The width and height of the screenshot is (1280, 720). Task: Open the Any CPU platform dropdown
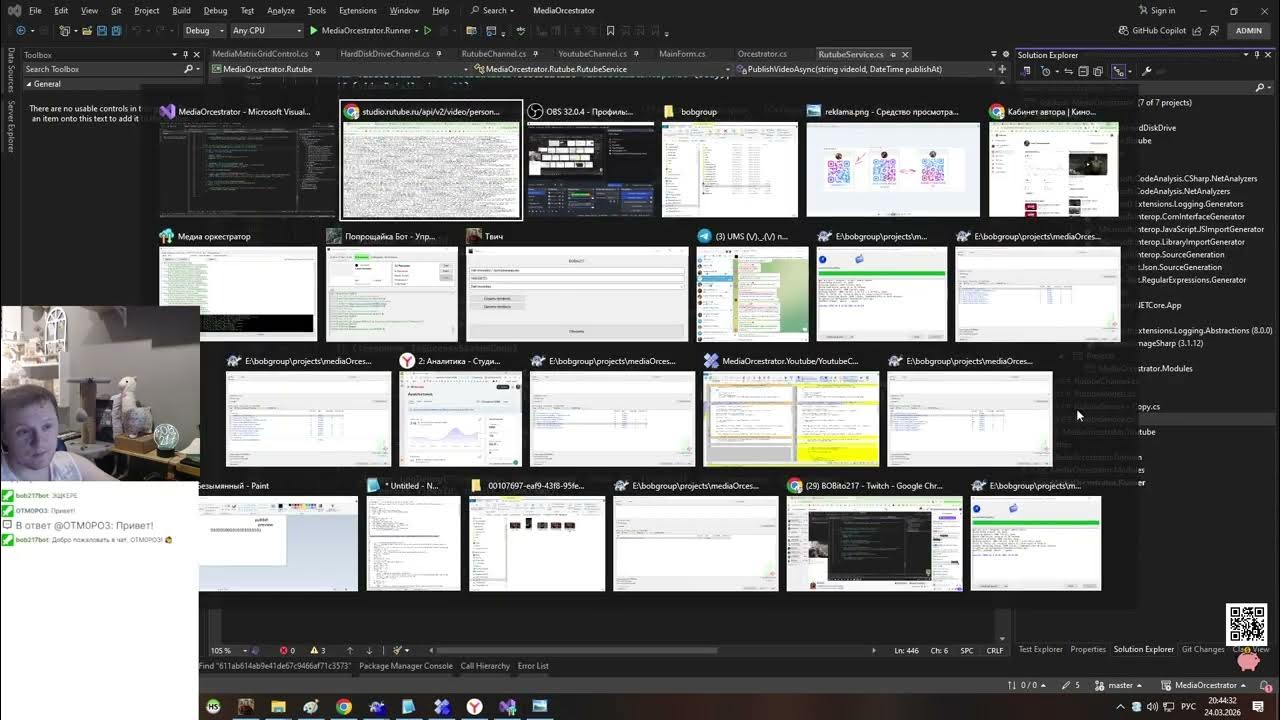[x=266, y=31]
